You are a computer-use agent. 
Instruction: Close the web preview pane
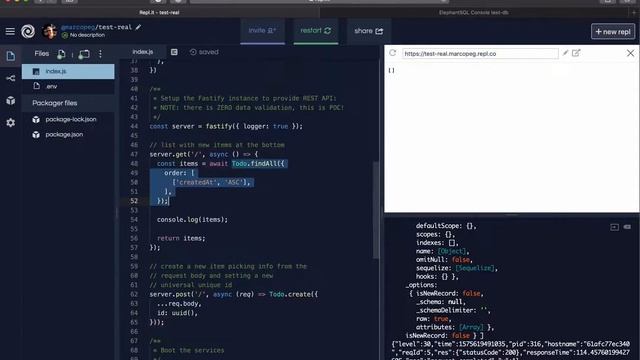pyautogui.click(x=630, y=53)
